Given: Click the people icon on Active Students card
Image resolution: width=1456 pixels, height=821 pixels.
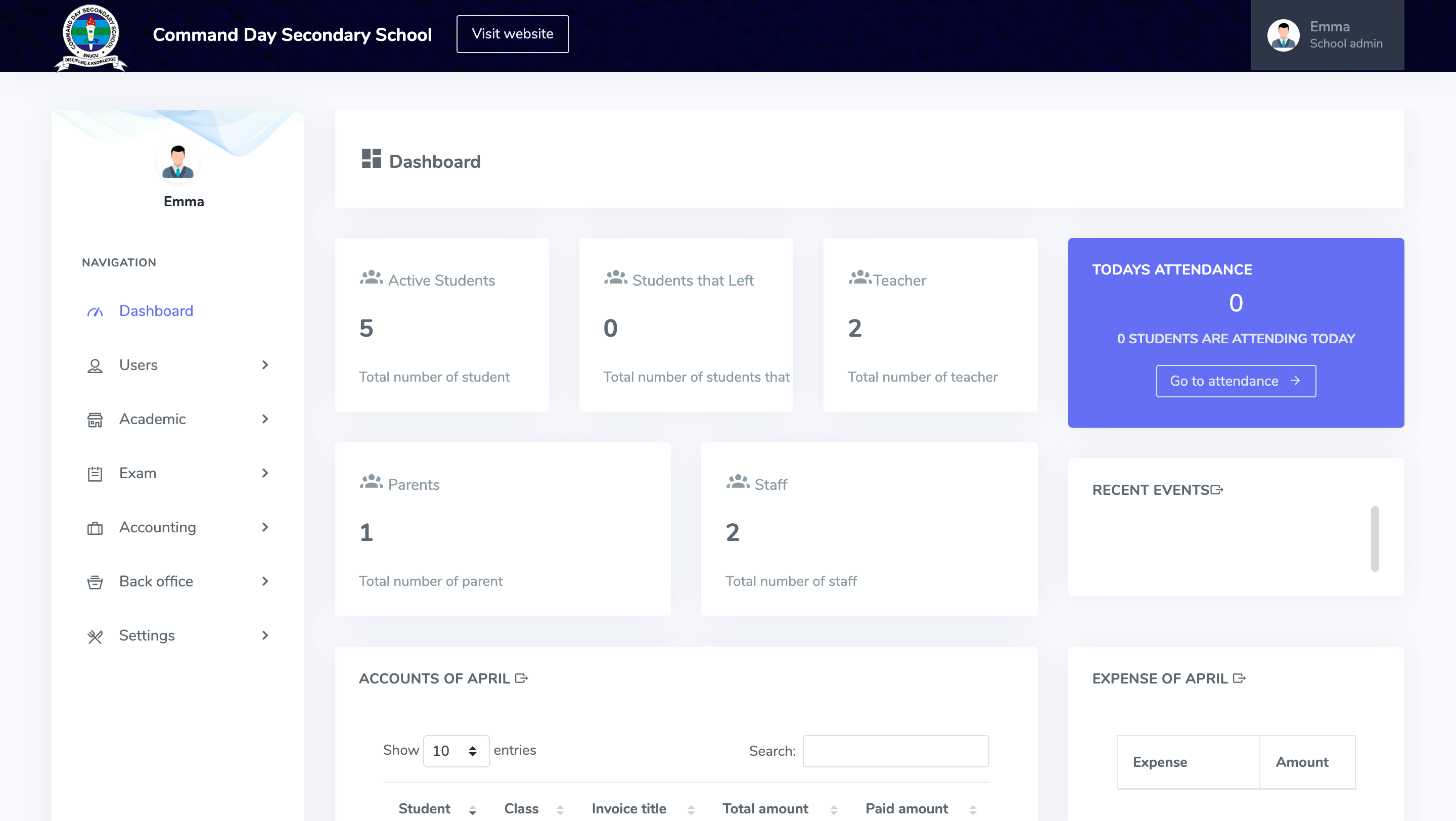Looking at the screenshot, I should click(372, 278).
